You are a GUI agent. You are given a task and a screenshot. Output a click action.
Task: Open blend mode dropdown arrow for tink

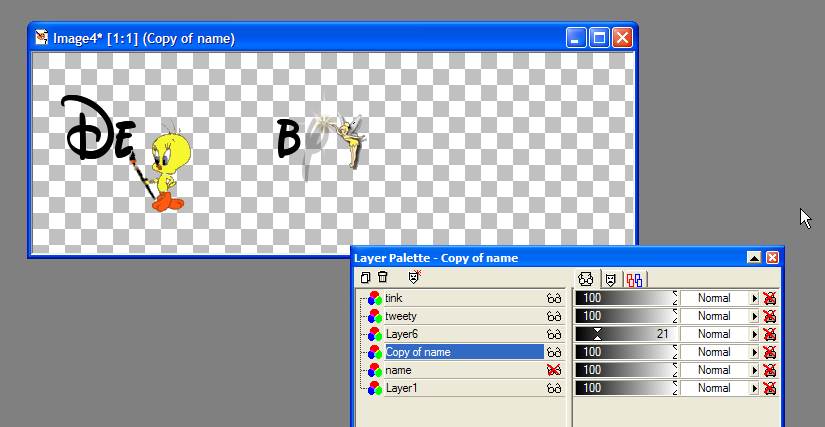click(x=754, y=298)
